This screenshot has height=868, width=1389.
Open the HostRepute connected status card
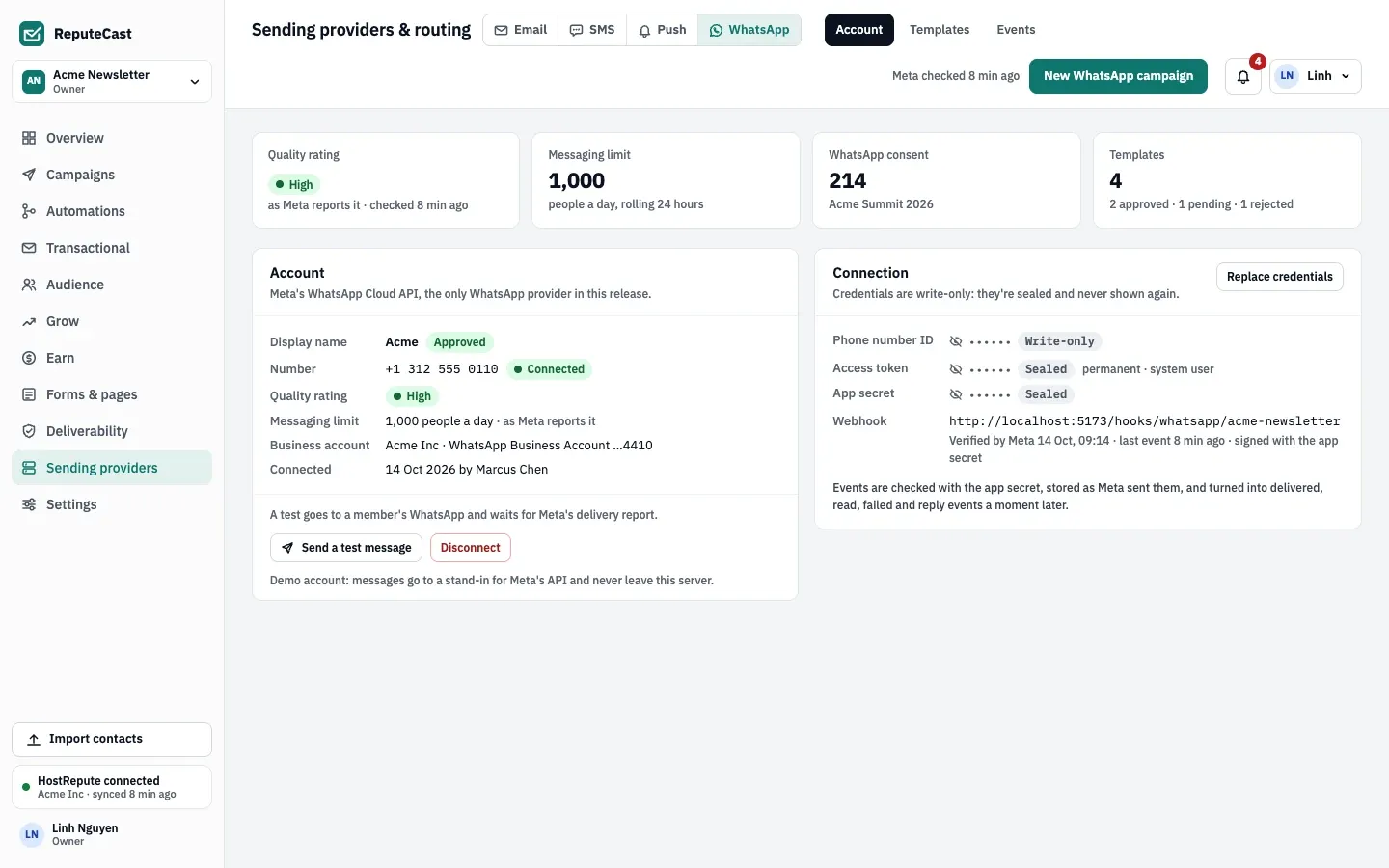(x=112, y=787)
